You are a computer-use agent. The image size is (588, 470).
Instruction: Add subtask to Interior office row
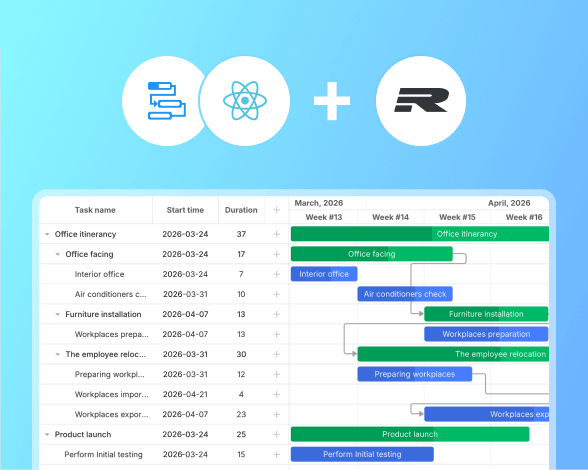click(276, 274)
